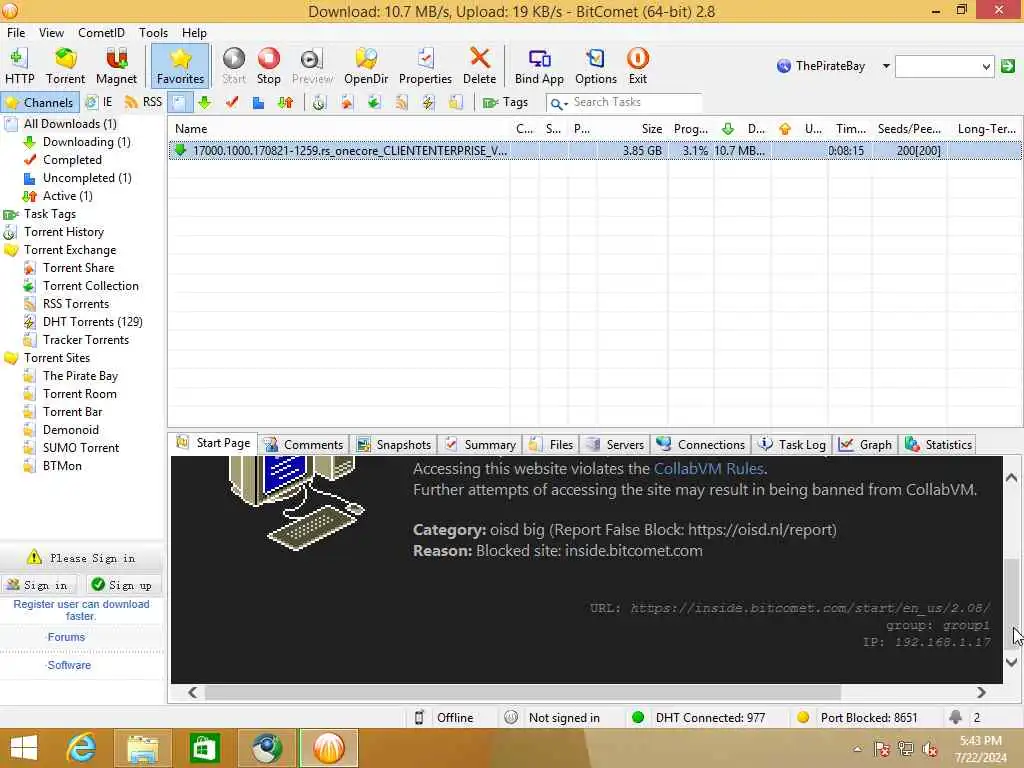Click the tracker torrents filter icon
1024x768 pixels.
pos(456,102)
